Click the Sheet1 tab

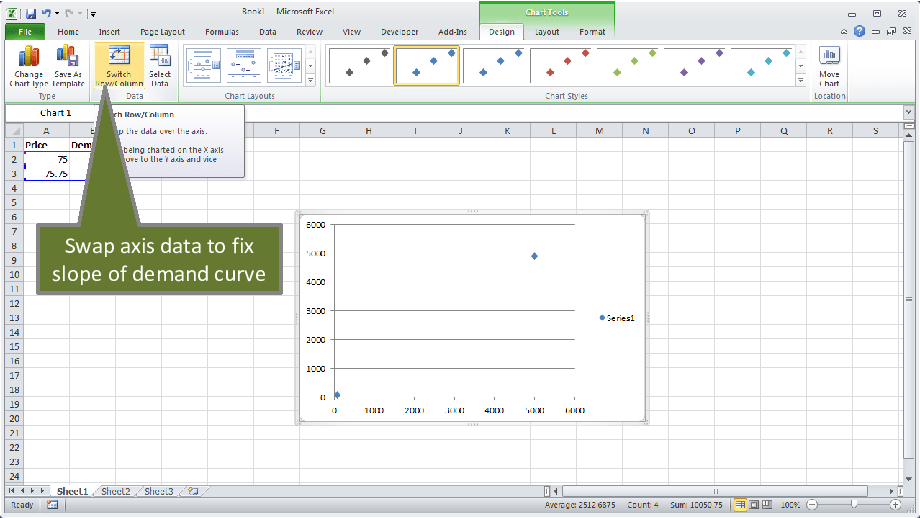pos(72,491)
